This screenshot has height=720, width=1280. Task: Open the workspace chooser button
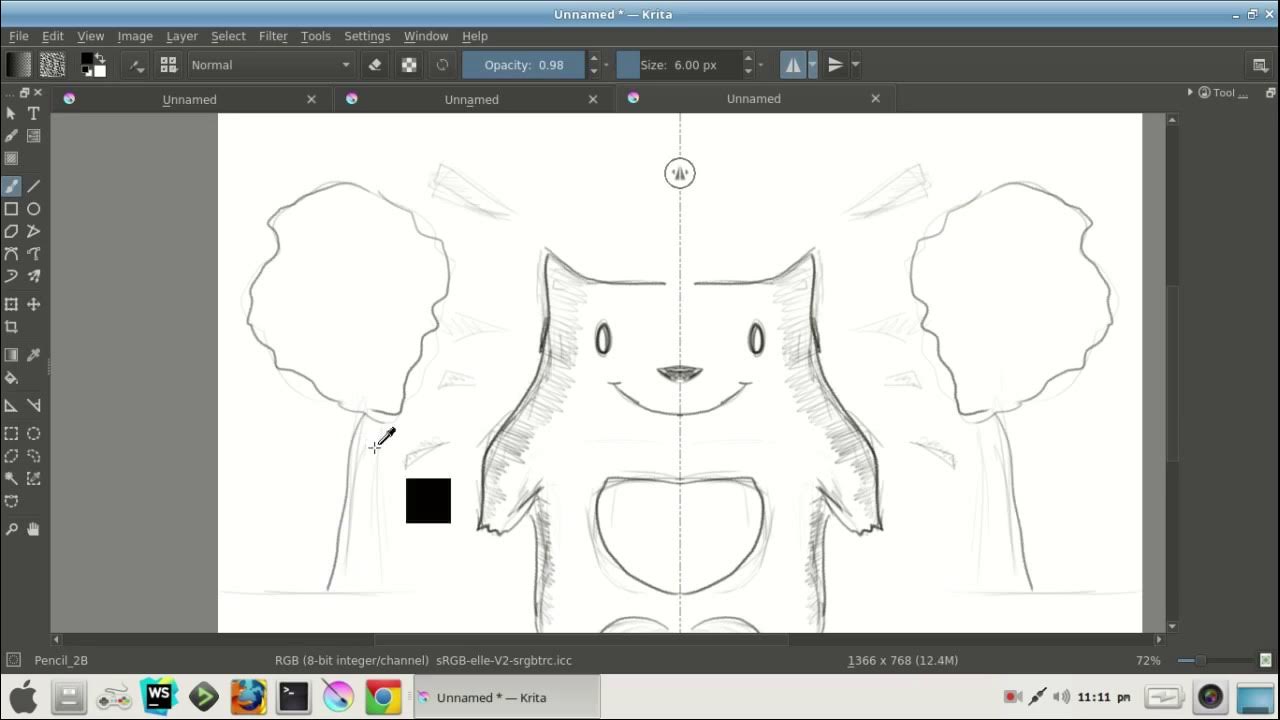[x=1261, y=65]
